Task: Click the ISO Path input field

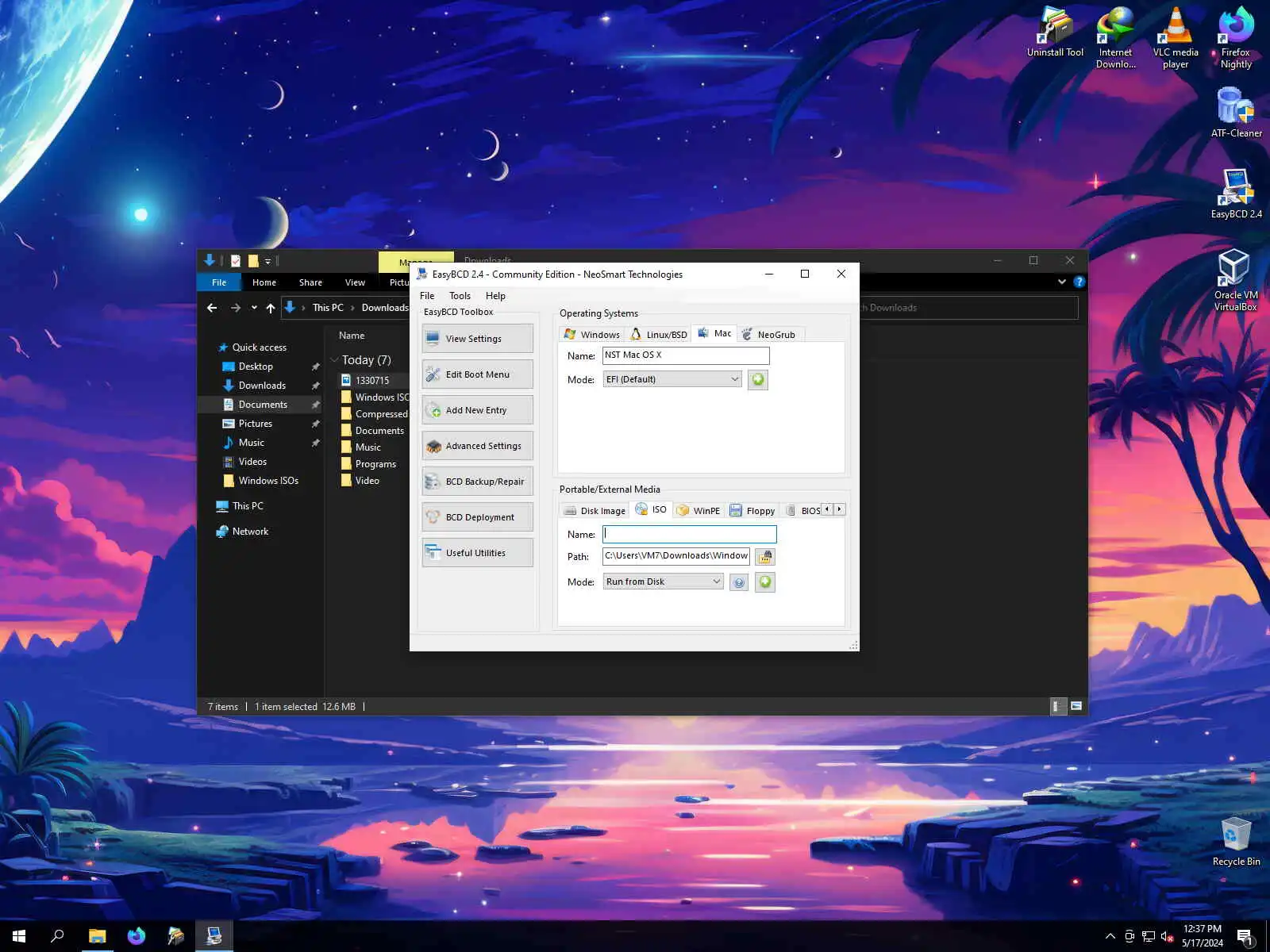Action: [676, 556]
